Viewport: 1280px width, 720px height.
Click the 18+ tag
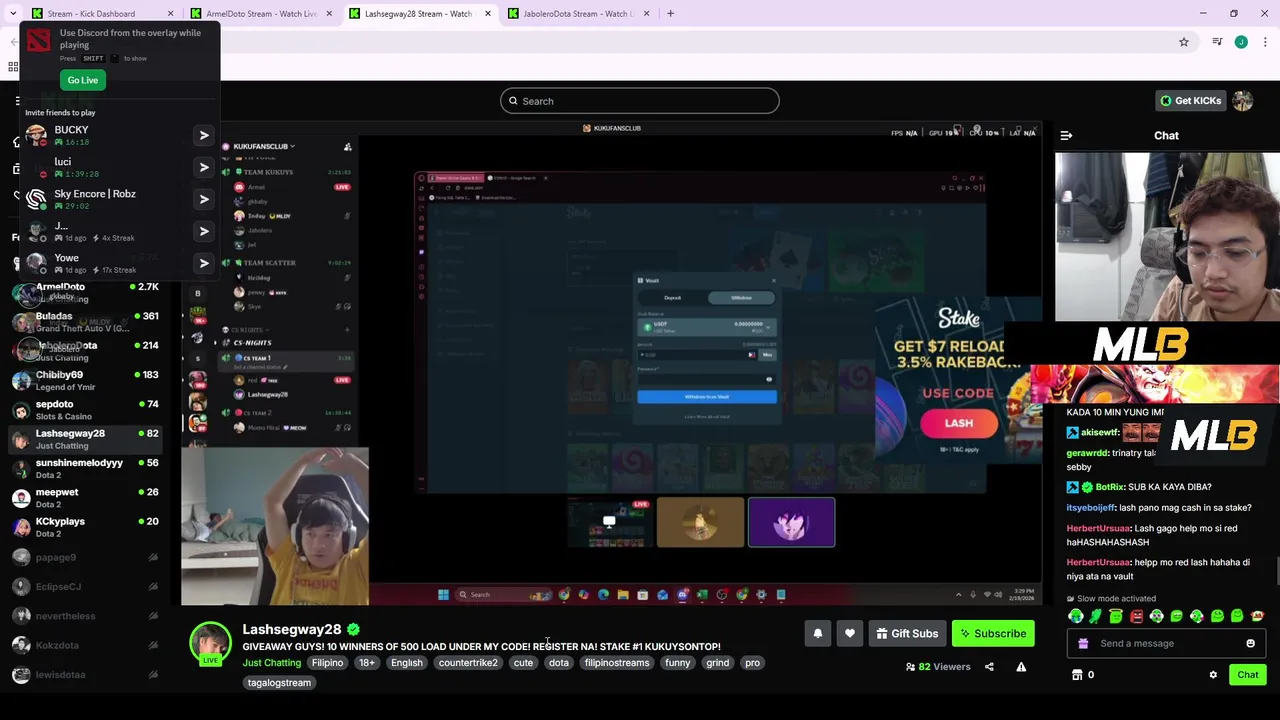pos(367,663)
